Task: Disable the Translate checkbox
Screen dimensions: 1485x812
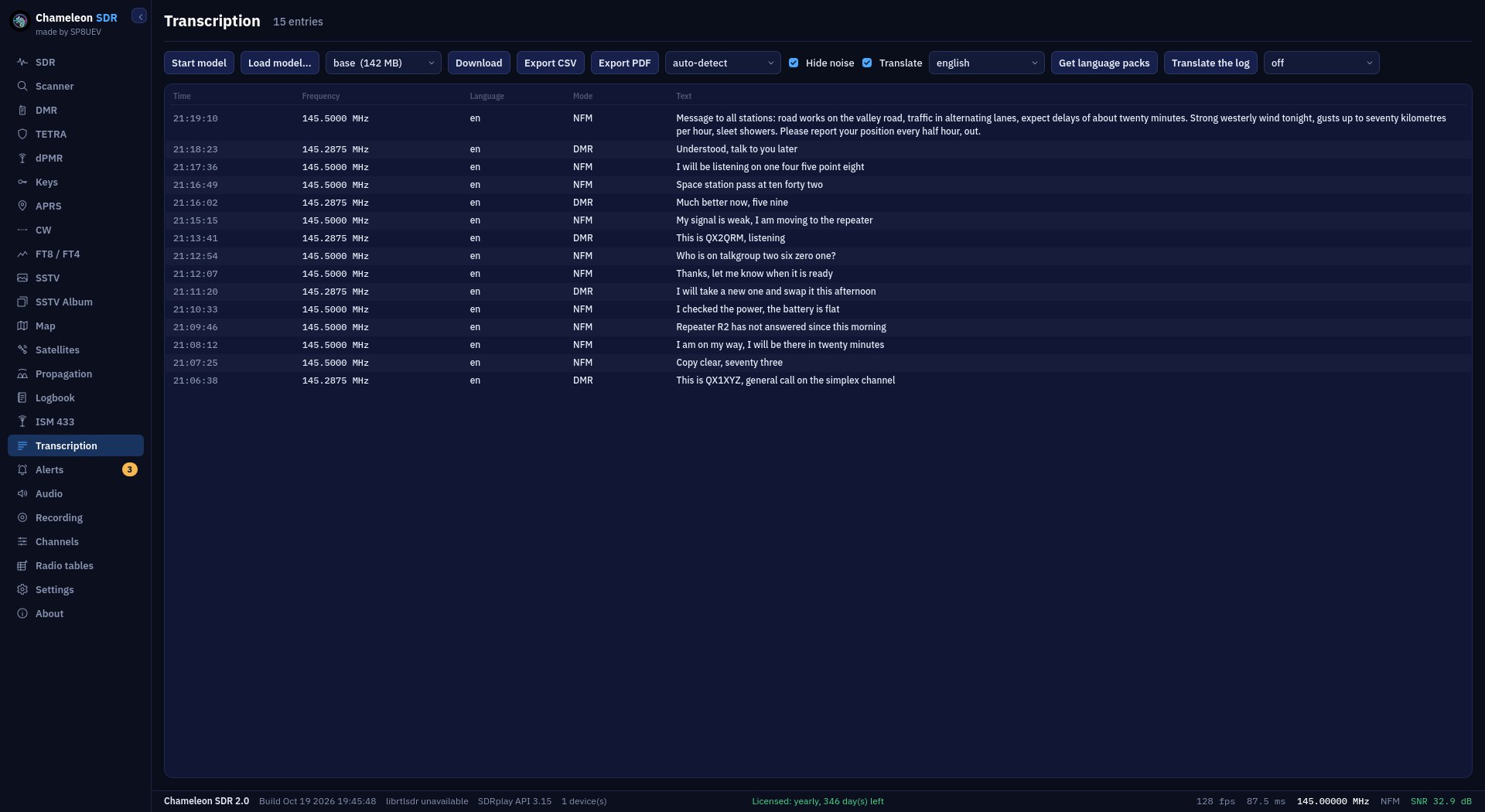Action: (867, 63)
